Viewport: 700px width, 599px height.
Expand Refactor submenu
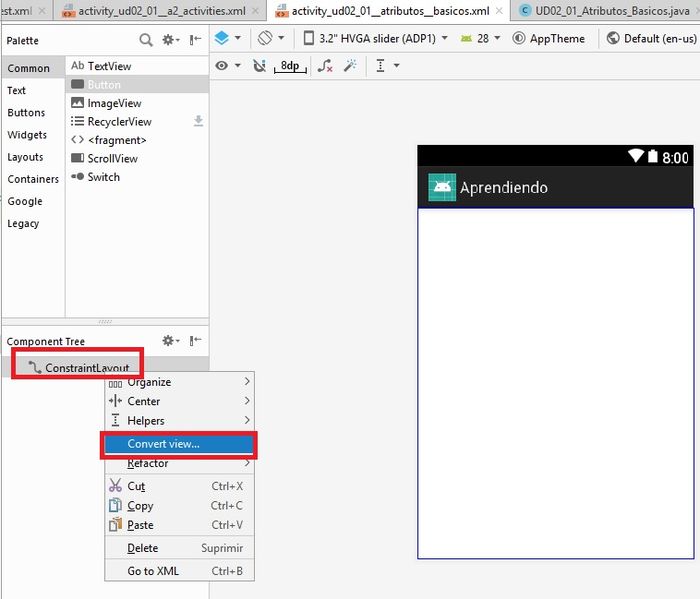pyautogui.click(x=179, y=463)
